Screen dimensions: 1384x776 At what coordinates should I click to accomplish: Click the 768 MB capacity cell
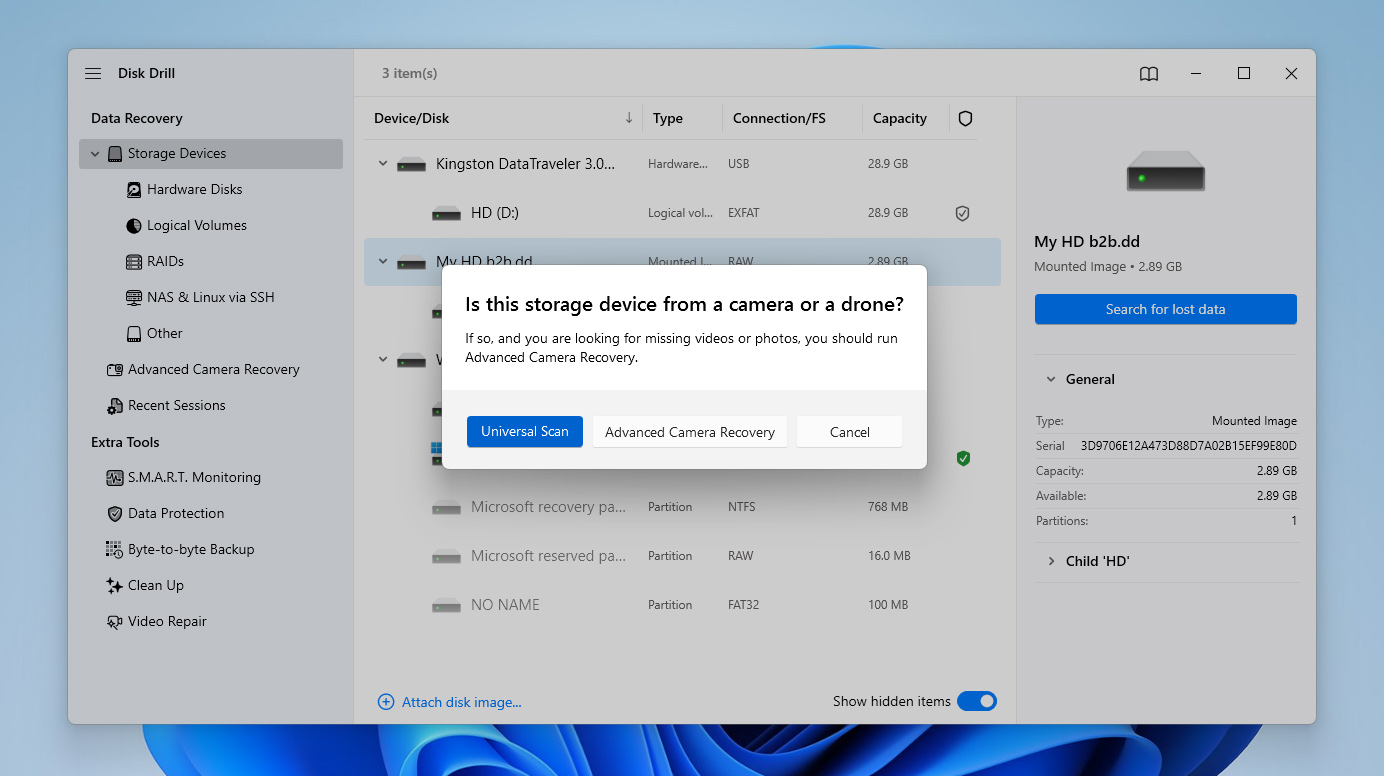(888, 507)
